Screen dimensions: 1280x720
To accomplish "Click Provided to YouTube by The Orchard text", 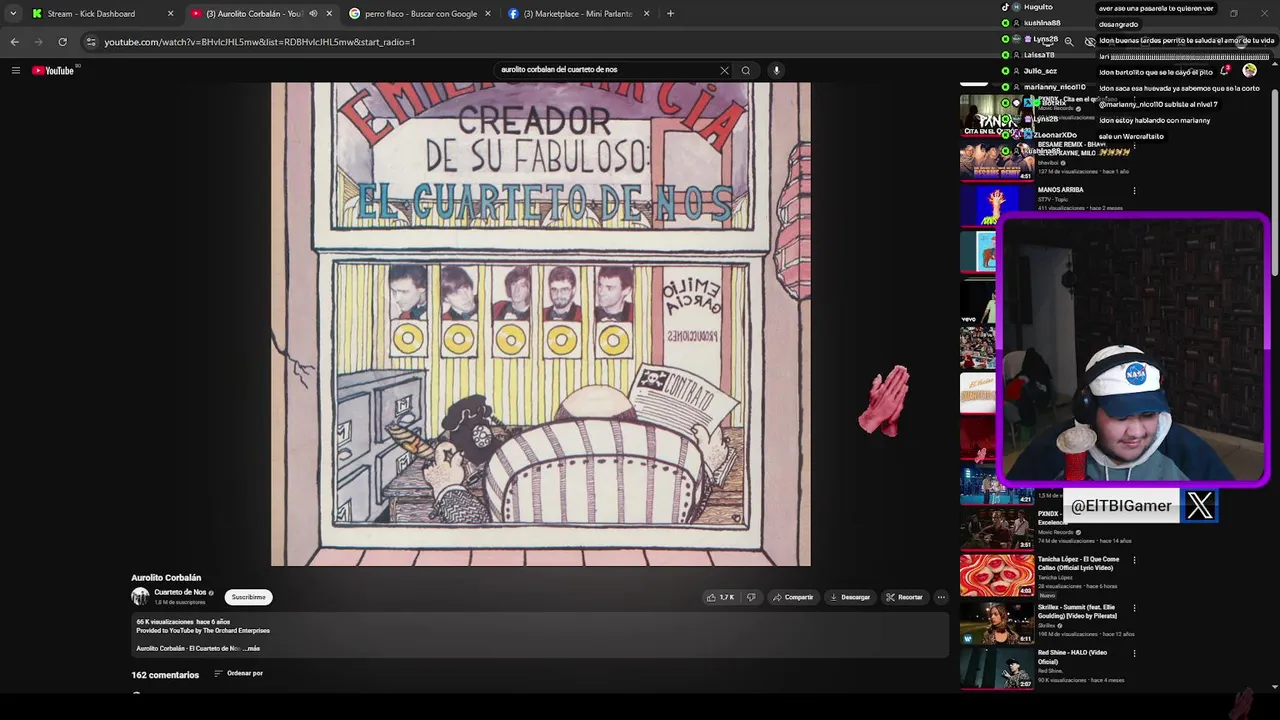I will point(203,631).
